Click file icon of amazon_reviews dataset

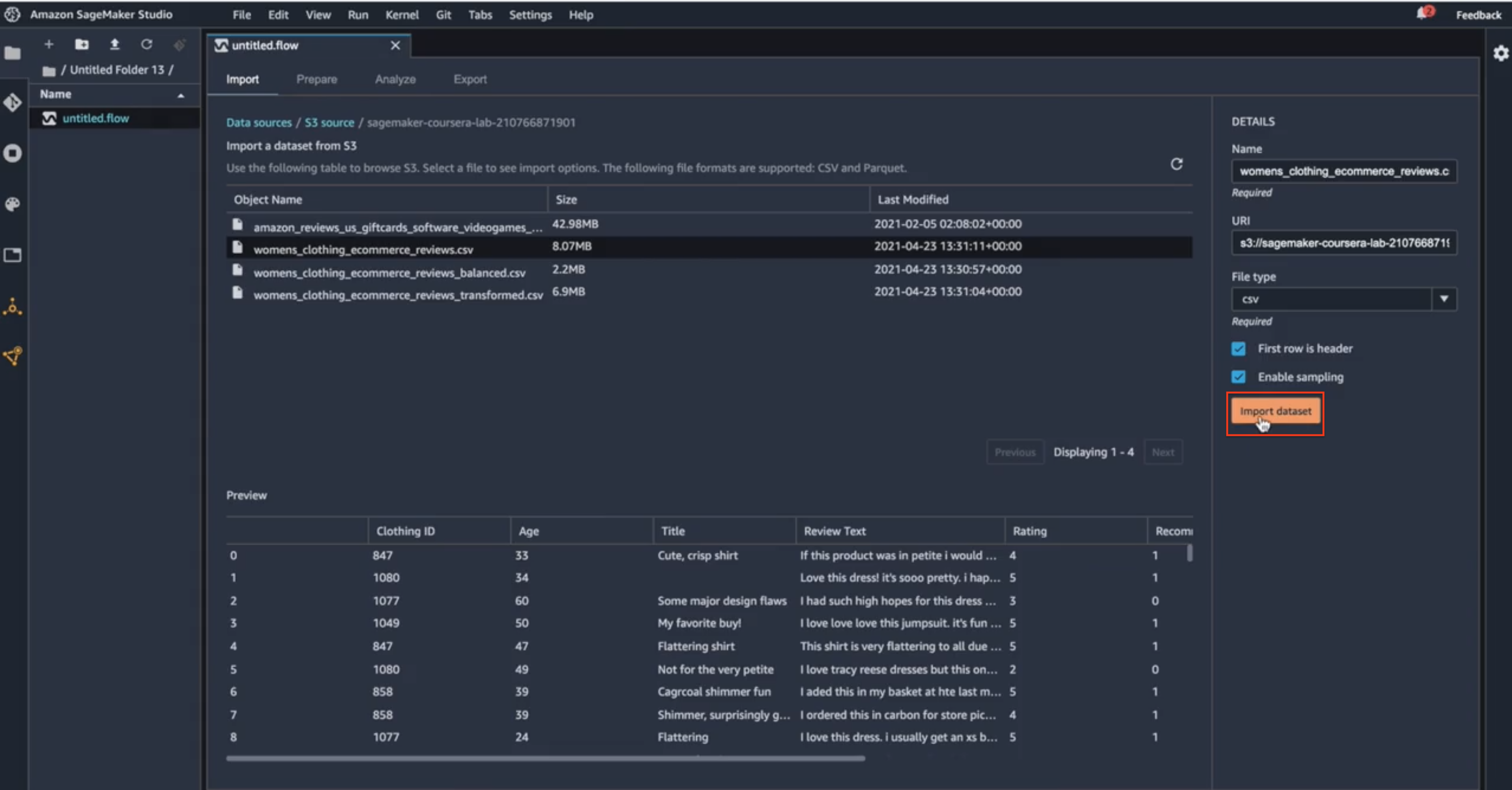click(237, 224)
